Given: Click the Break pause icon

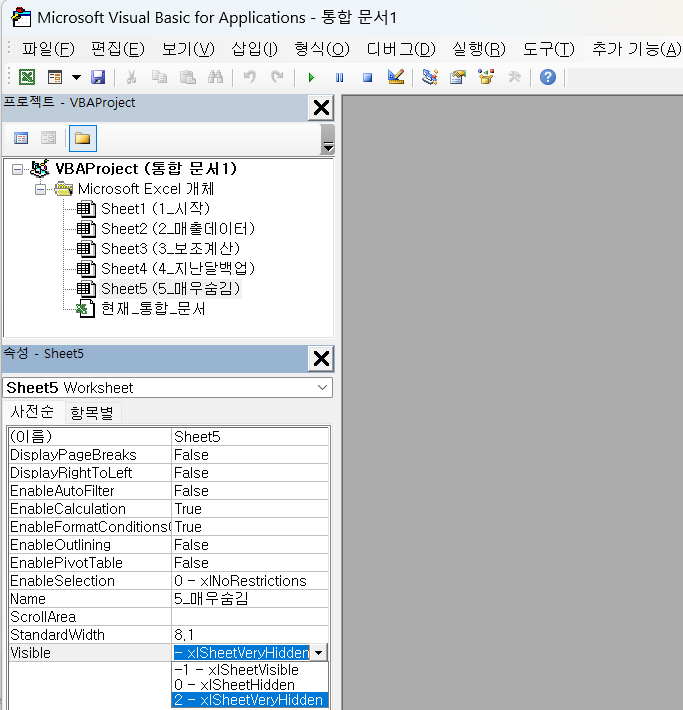Looking at the screenshot, I should [x=339, y=77].
